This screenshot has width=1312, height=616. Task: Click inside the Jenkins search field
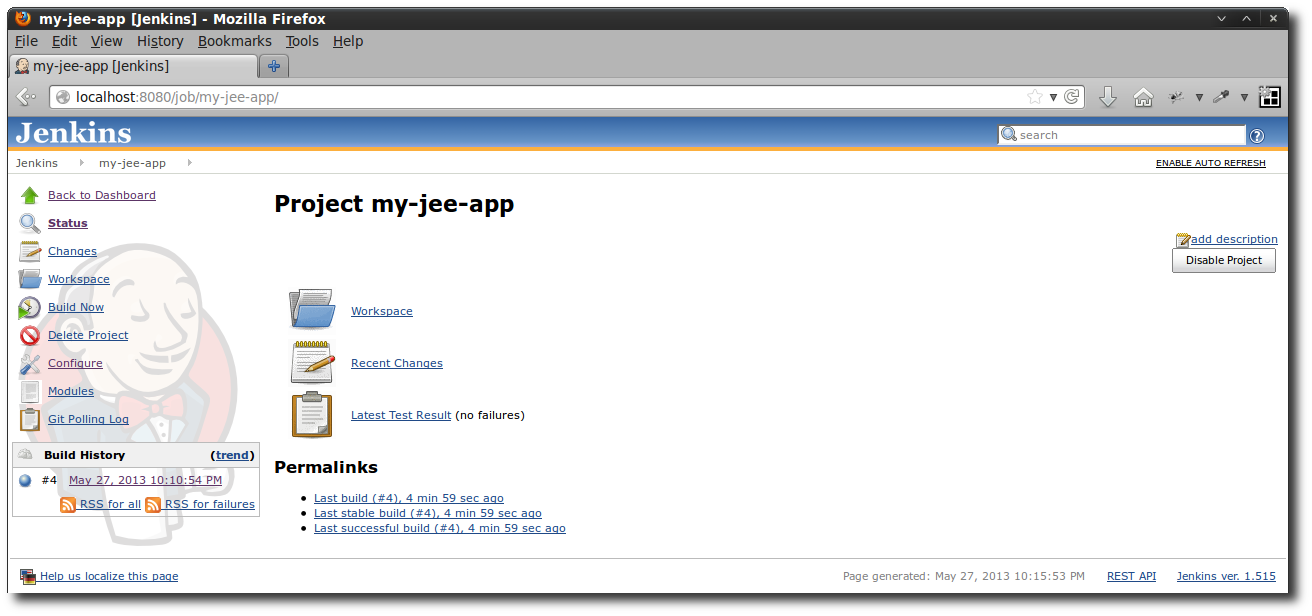coord(1120,134)
